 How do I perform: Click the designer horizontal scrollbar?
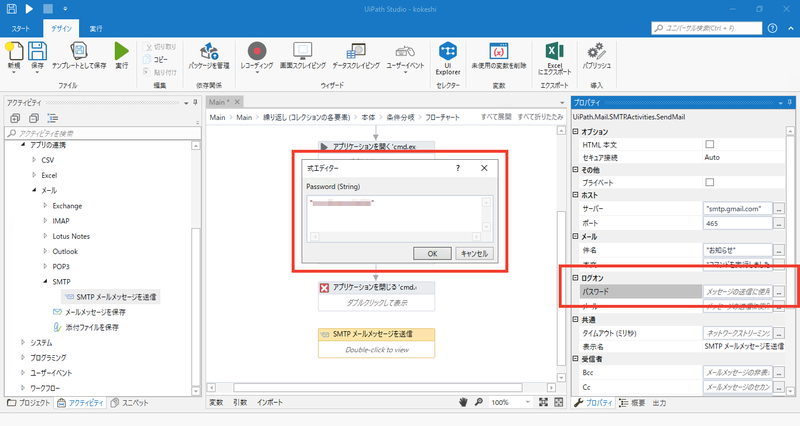pos(378,388)
